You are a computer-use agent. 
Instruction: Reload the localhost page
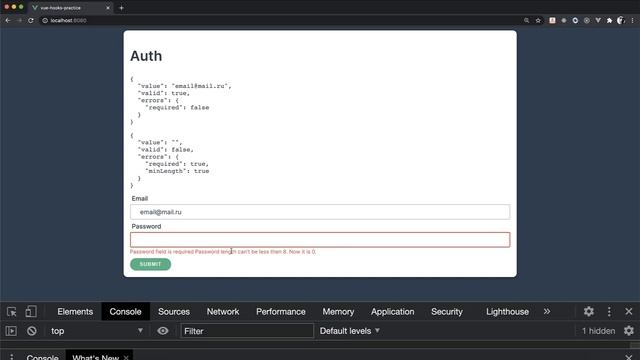(x=31, y=20)
